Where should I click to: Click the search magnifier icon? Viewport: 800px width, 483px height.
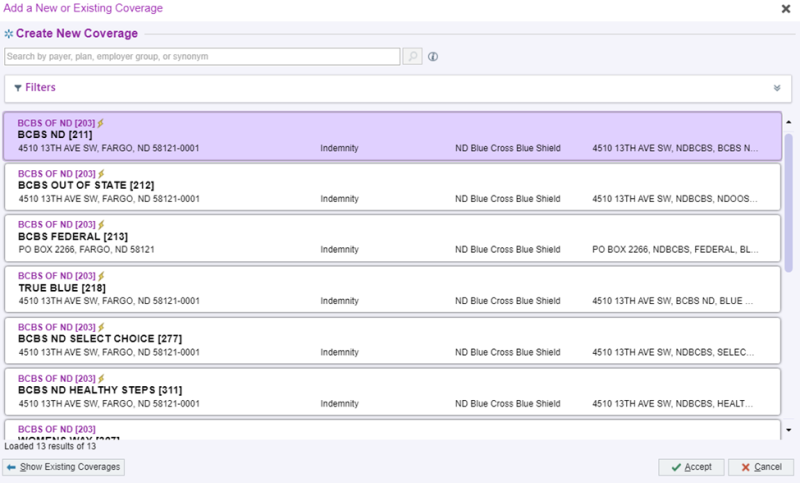(x=412, y=57)
